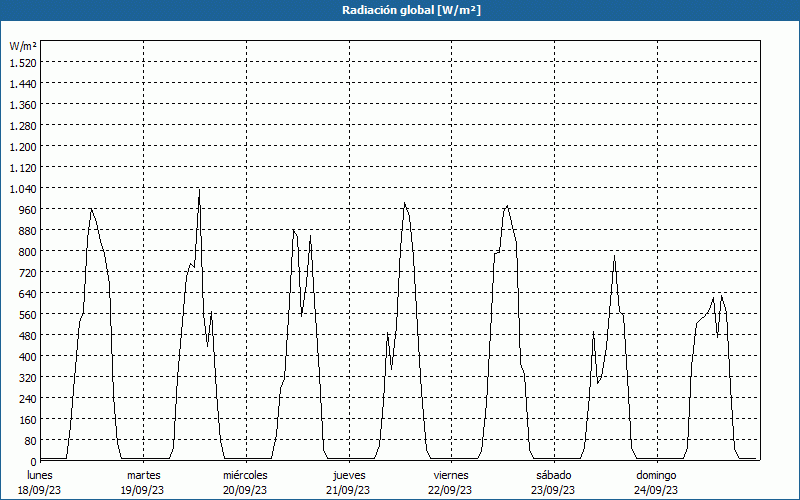The image size is (800, 500).
Task: Select the domingo day label
Action: pyautogui.click(x=656, y=475)
